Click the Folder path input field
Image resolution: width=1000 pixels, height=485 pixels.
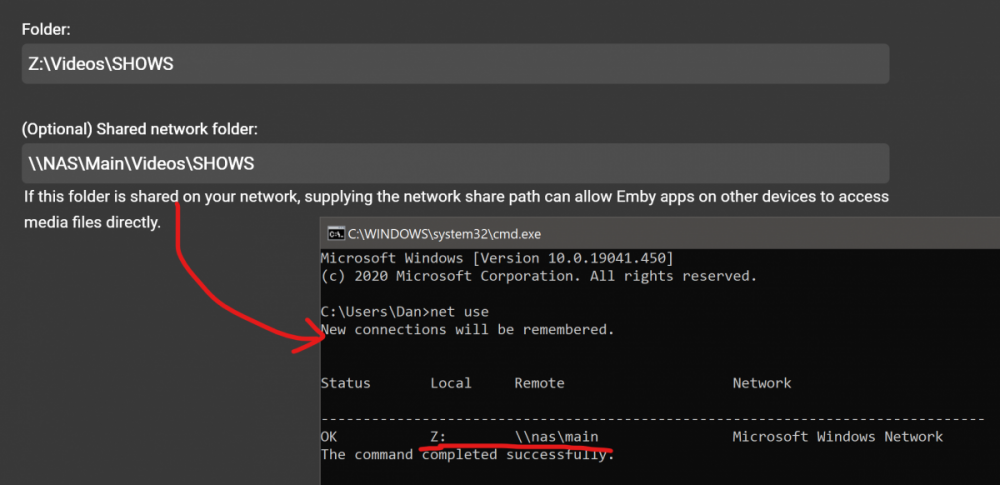tap(455, 64)
